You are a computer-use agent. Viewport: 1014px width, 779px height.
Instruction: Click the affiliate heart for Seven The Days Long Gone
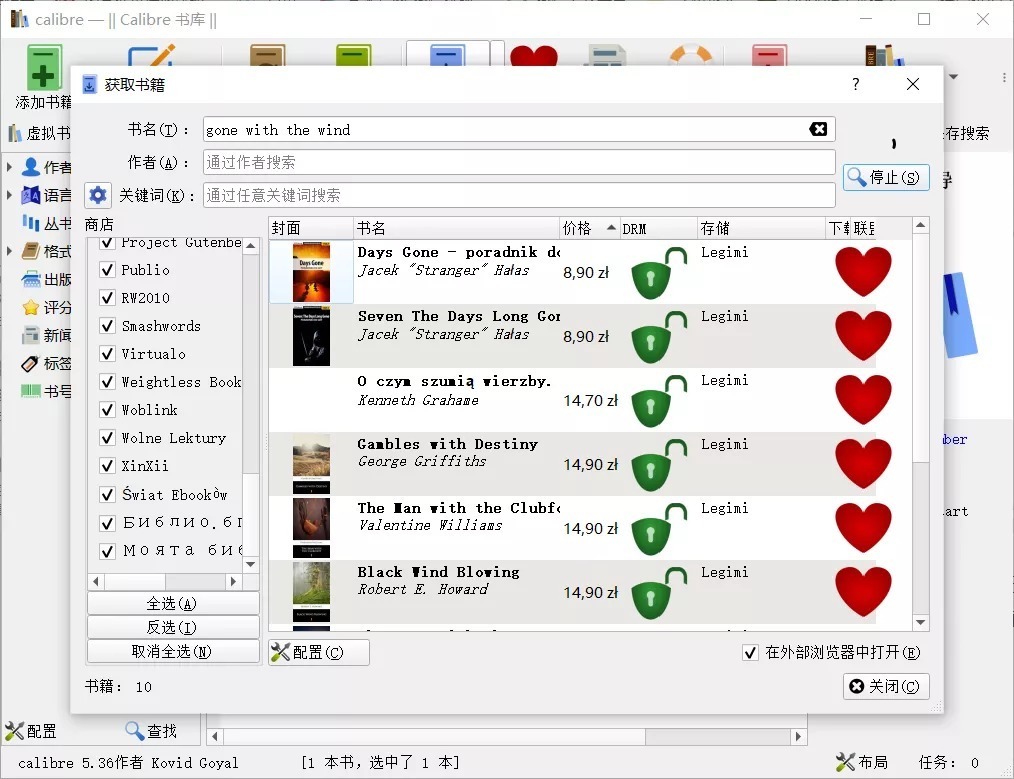(x=863, y=336)
